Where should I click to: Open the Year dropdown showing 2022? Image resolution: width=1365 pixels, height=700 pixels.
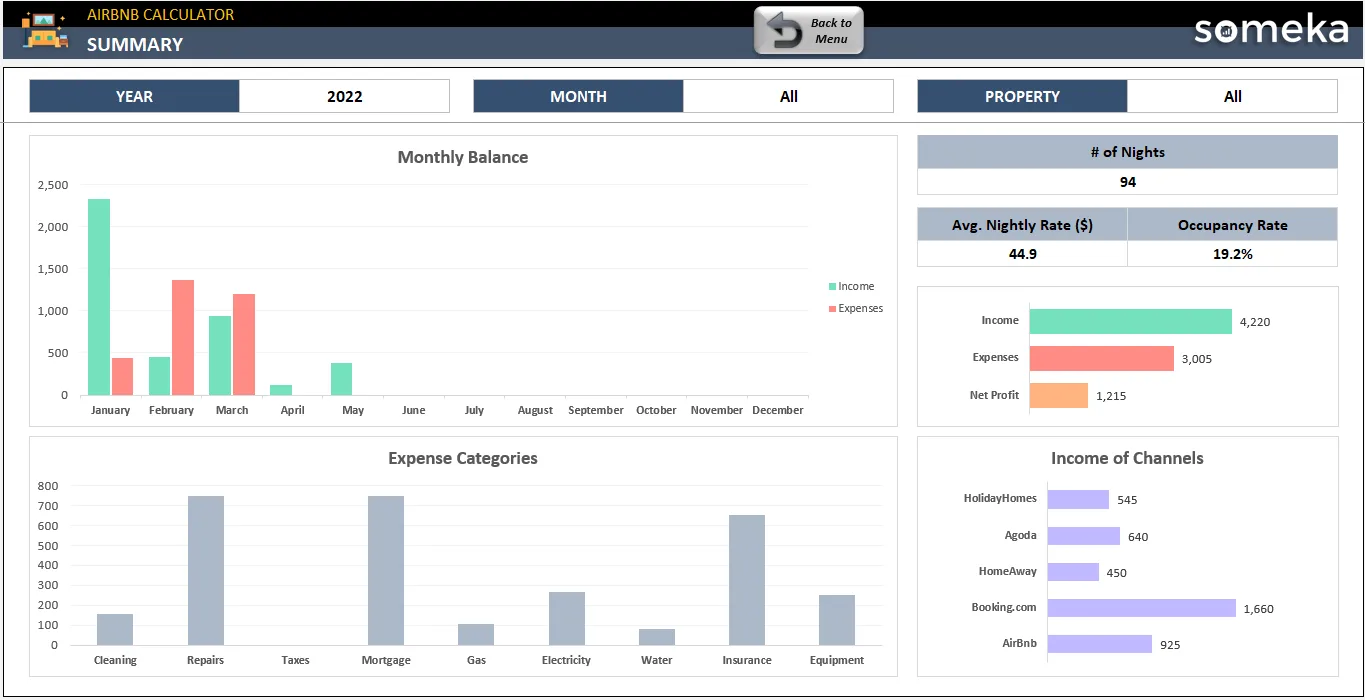click(x=345, y=96)
